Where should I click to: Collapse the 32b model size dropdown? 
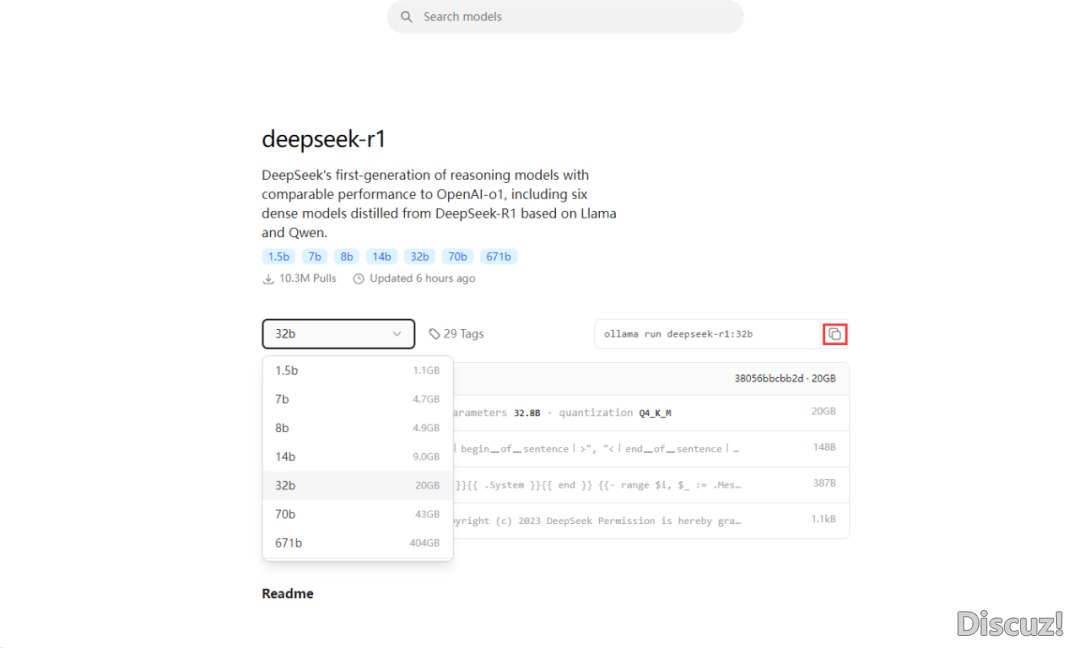(338, 334)
